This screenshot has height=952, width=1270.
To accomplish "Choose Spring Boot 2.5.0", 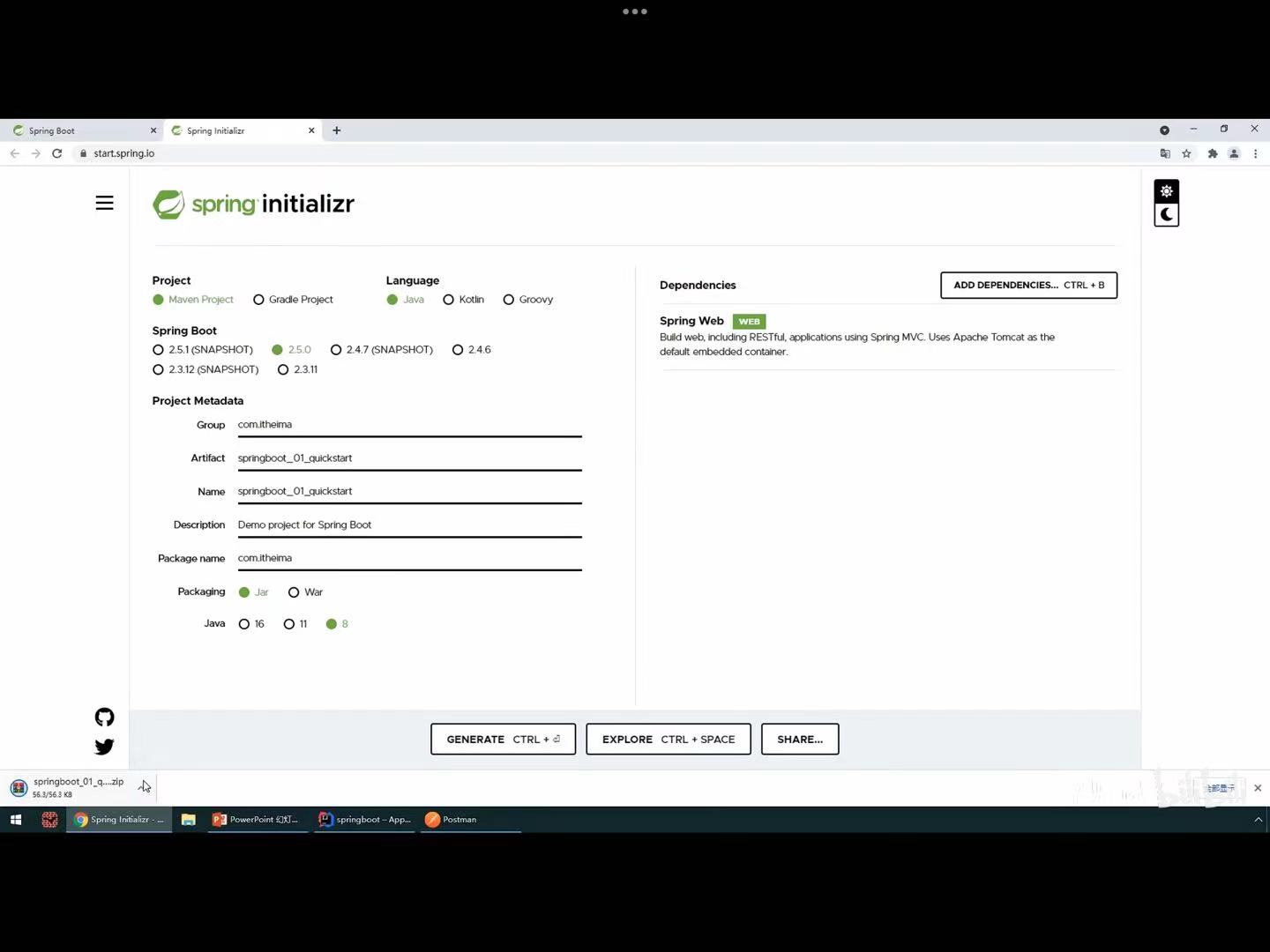I will (277, 350).
